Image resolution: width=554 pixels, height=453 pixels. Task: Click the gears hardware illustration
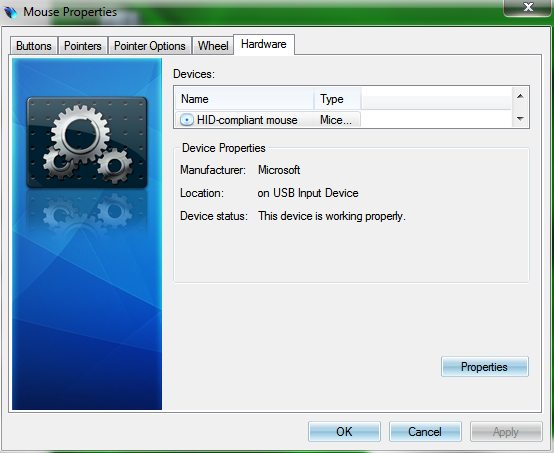(x=87, y=142)
